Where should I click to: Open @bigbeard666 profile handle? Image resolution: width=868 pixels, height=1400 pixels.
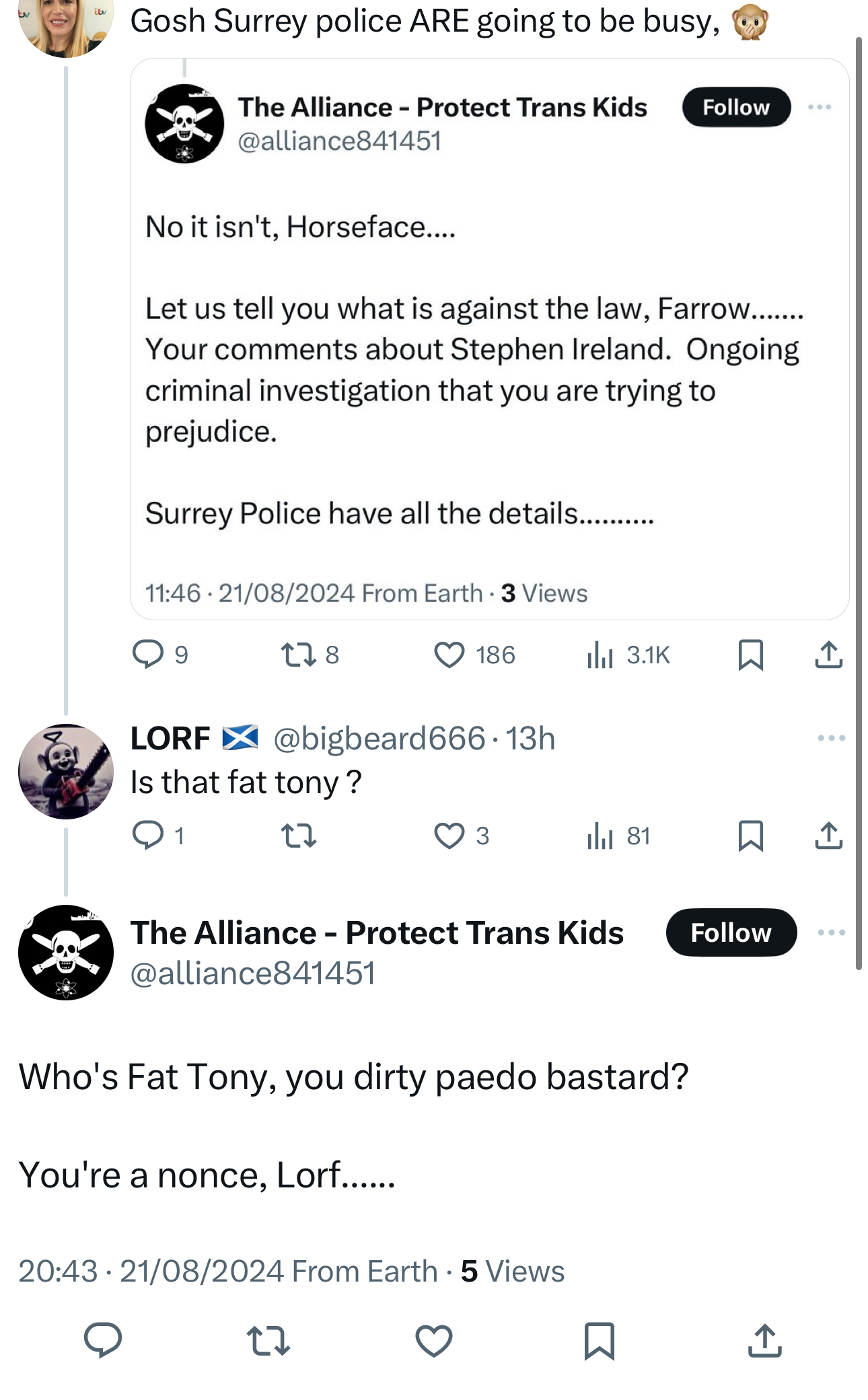[379, 738]
